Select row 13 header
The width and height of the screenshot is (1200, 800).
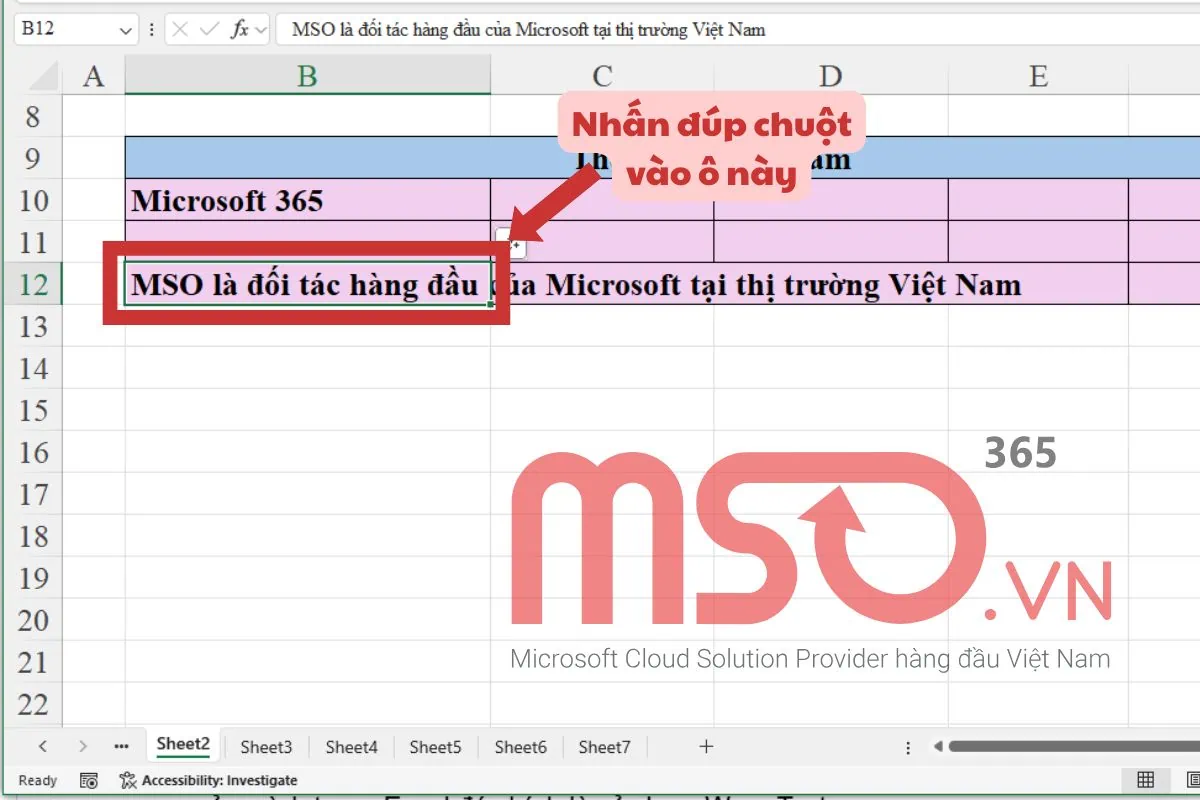pos(34,327)
